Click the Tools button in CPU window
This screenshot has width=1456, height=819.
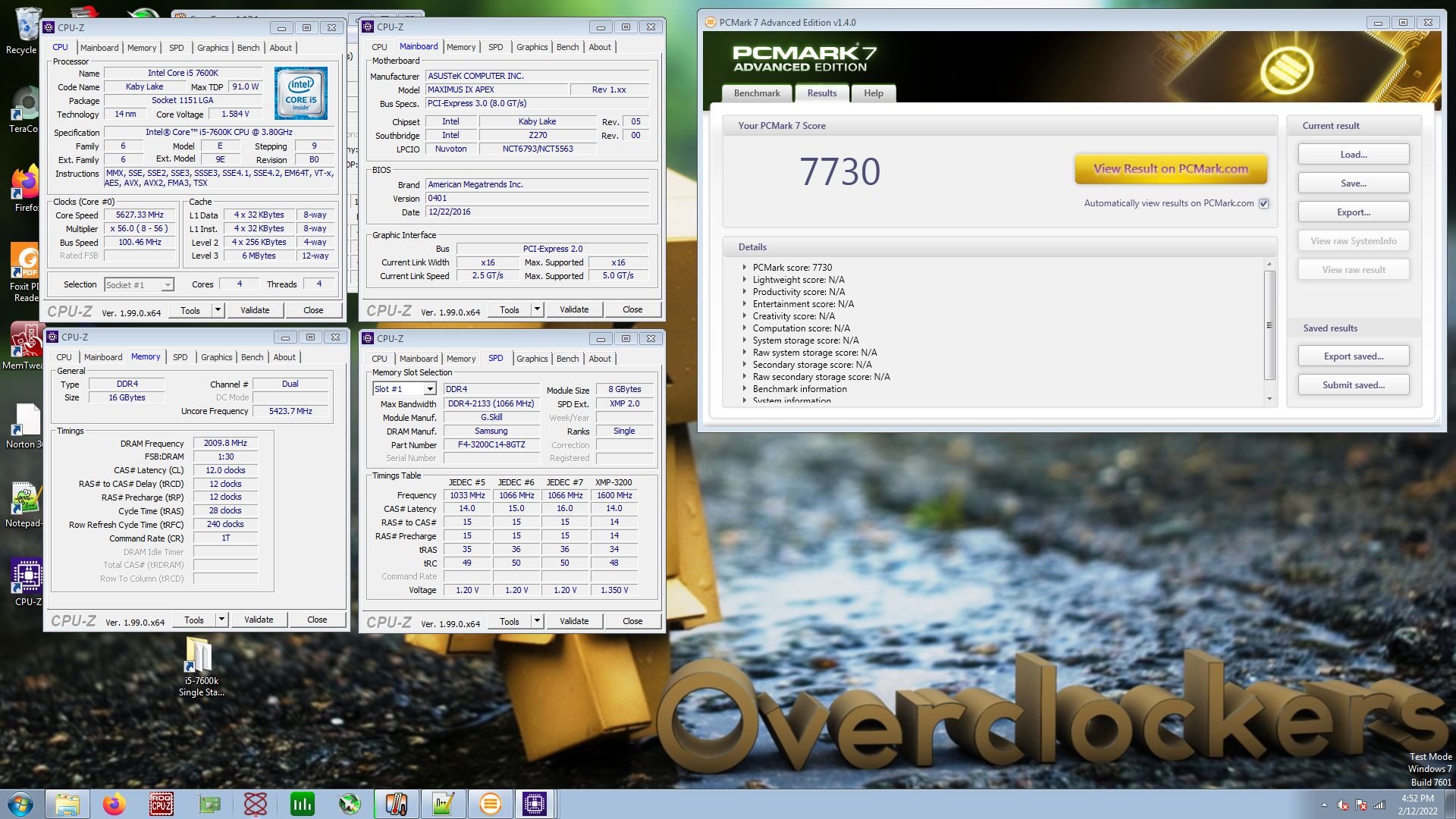pos(190,310)
